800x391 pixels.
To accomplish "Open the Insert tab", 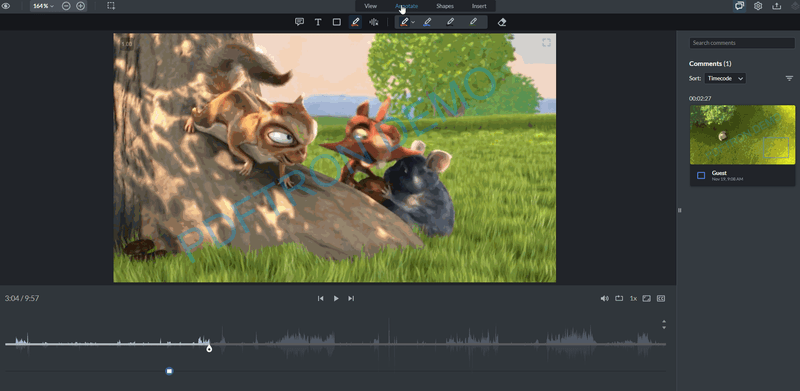I will tap(479, 6).
